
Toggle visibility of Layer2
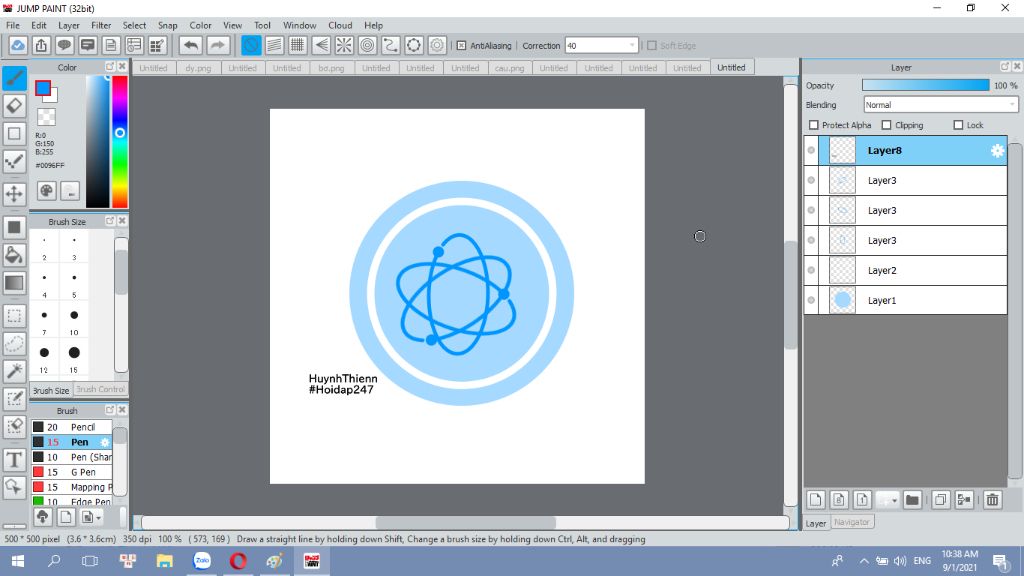[x=811, y=270]
